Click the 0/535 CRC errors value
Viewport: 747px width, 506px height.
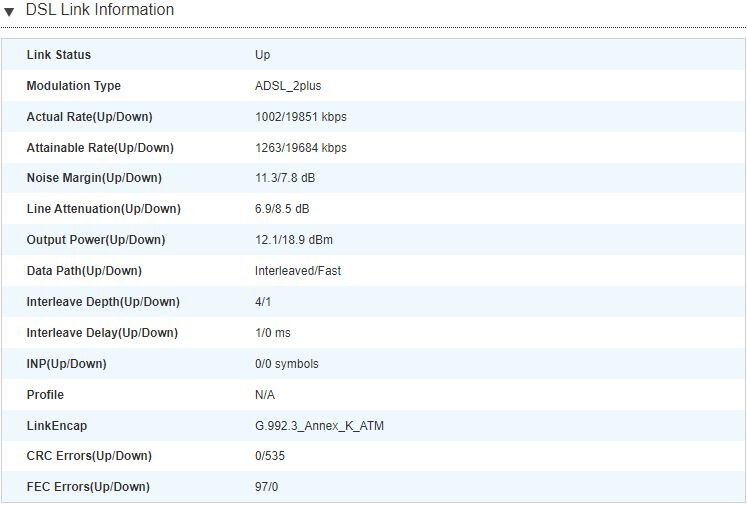click(270, 455)
